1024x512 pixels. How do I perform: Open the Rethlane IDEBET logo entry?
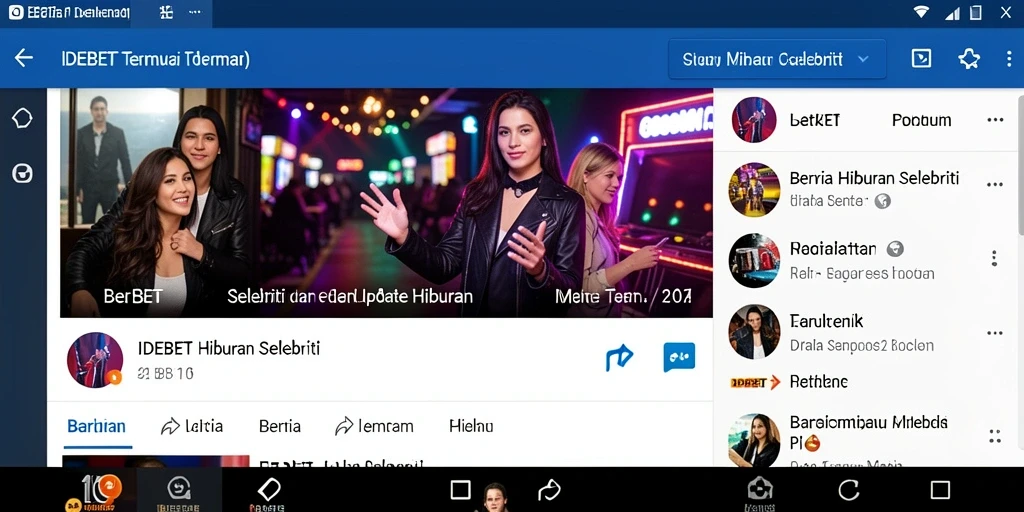pyautogui.click(x=788, y=382)
